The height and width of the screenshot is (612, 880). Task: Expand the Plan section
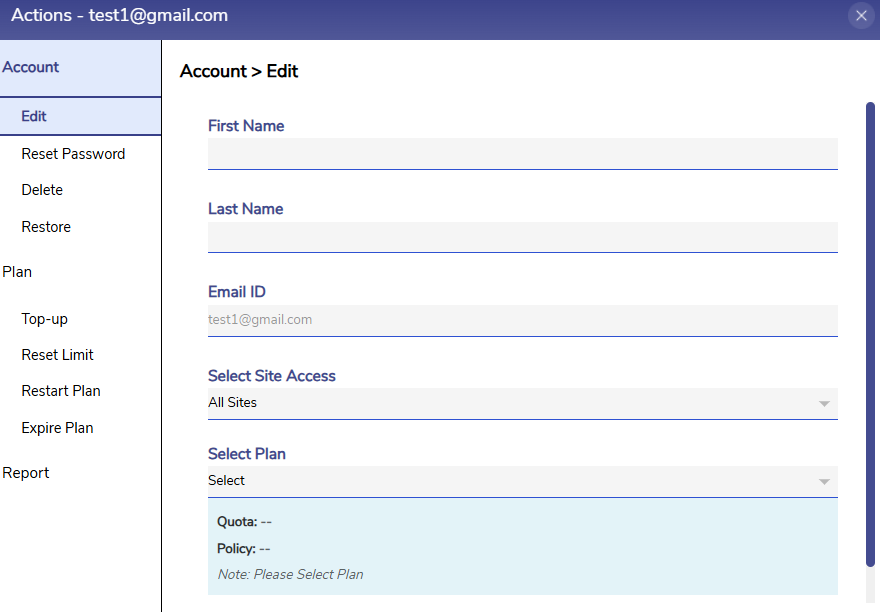(17, 272)
